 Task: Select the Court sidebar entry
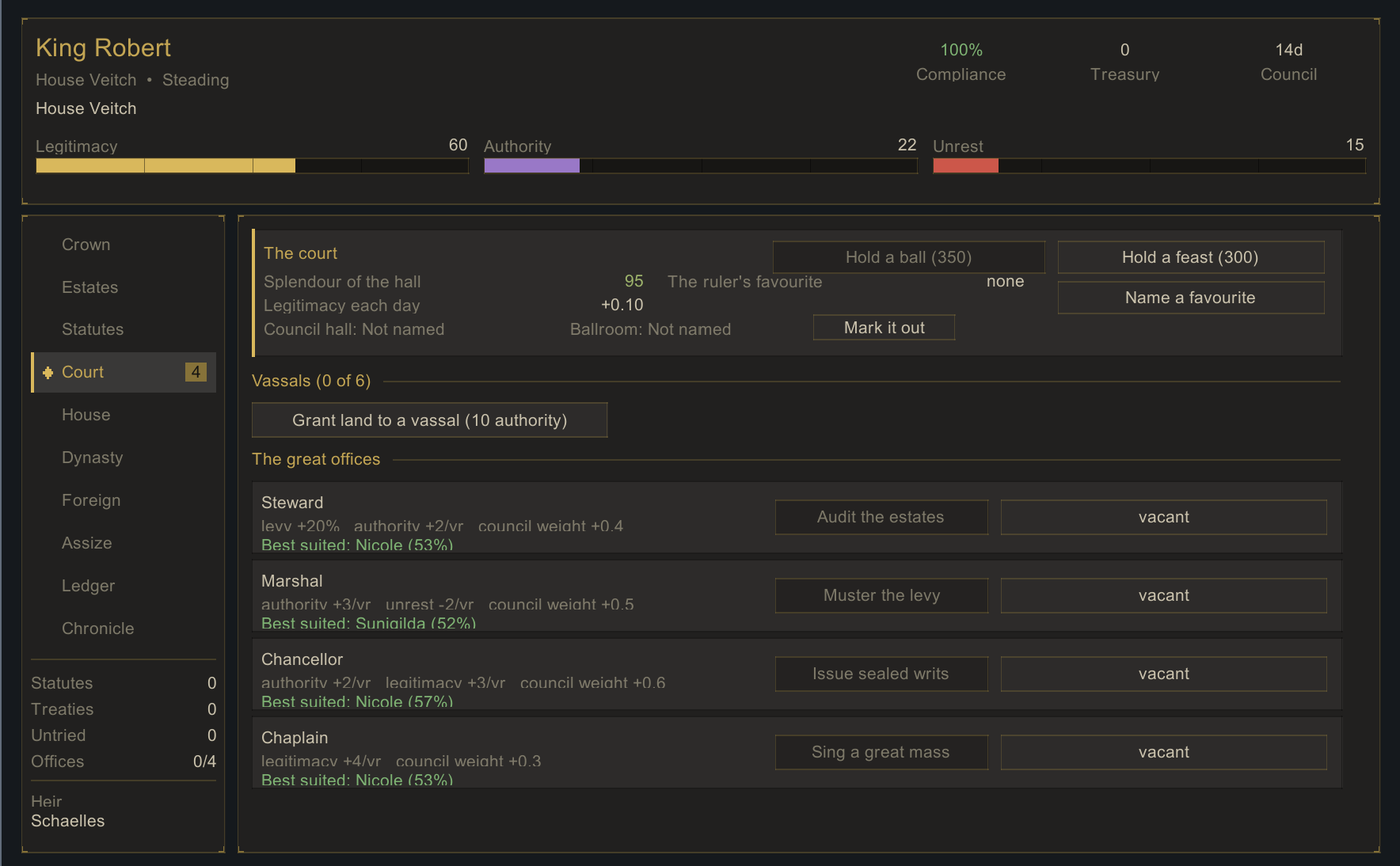pos(123,372)
